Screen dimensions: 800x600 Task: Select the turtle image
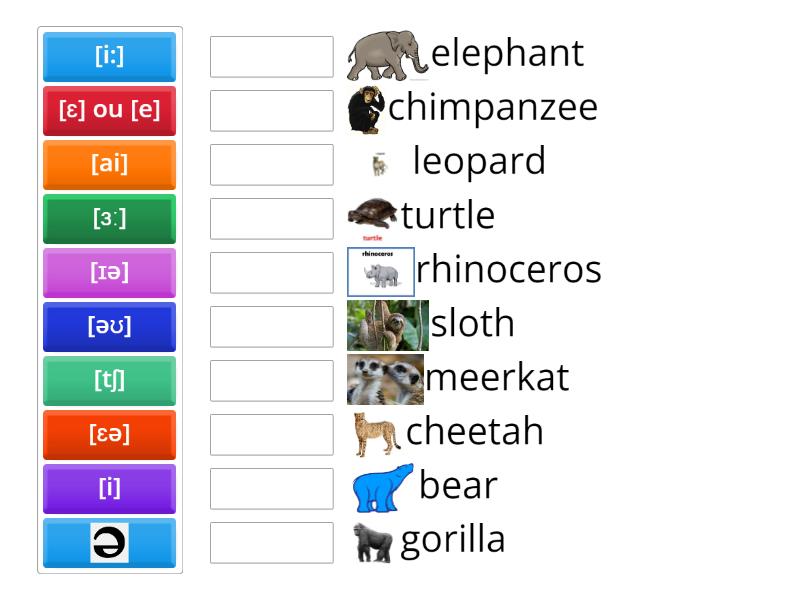click(373, 213)
